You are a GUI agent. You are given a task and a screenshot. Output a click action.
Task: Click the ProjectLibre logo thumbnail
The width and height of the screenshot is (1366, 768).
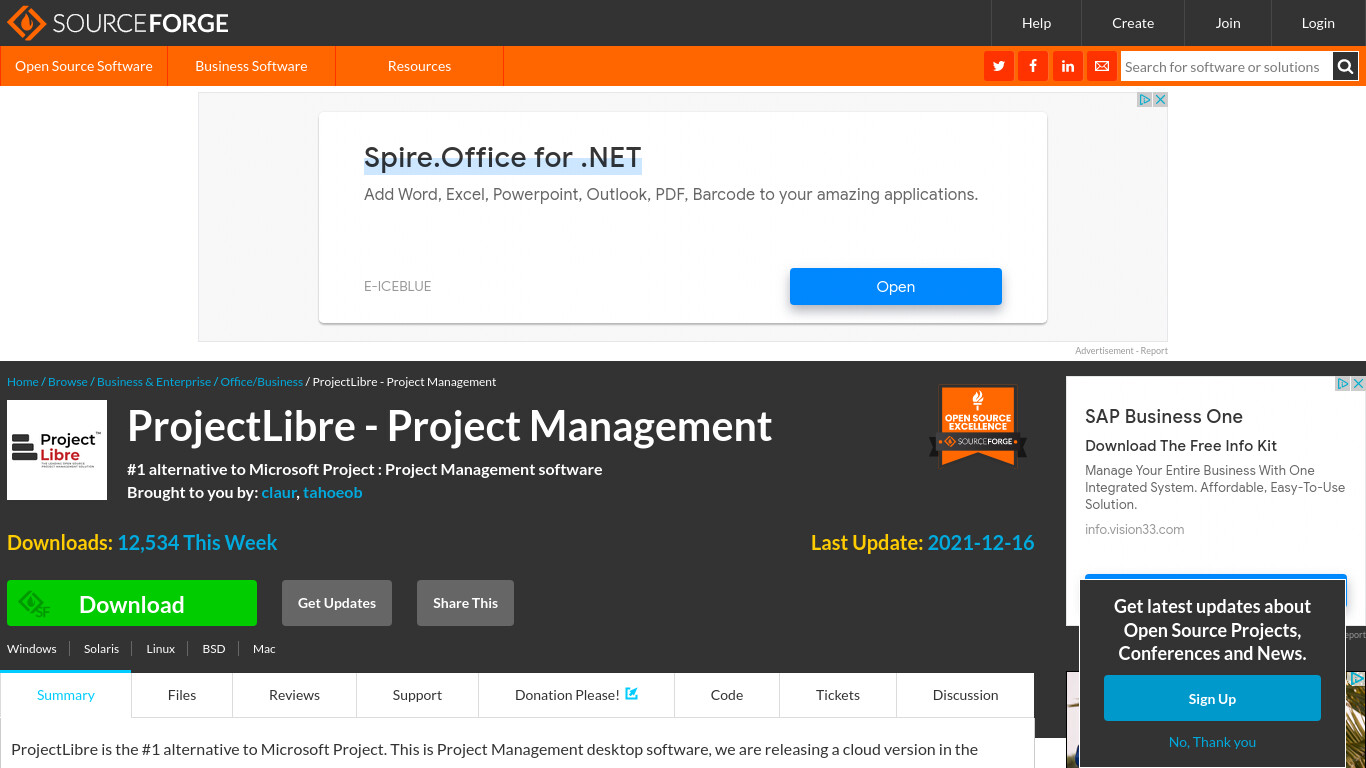tap(57, 450)
